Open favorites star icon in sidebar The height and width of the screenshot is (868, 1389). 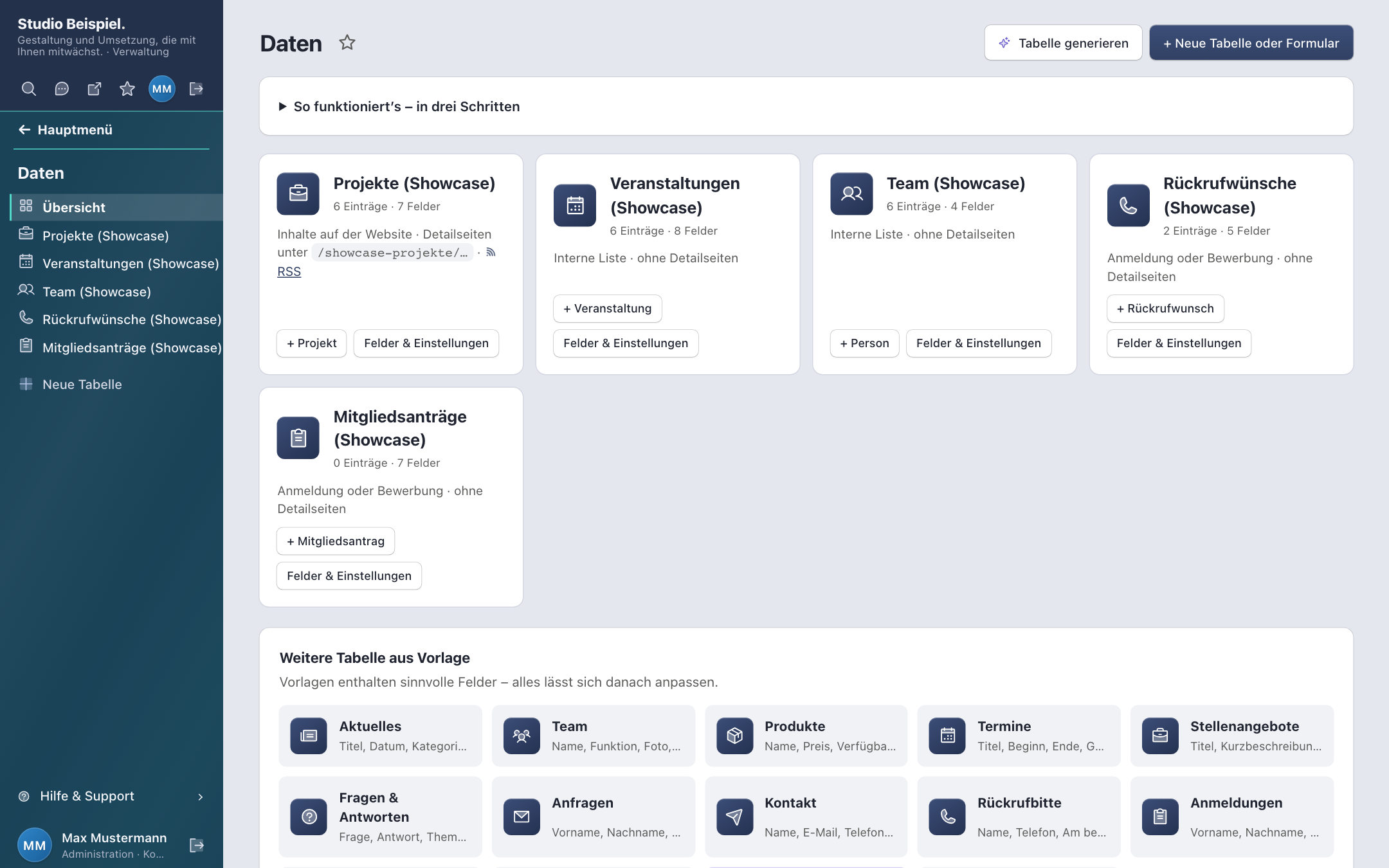pos(127,89)
